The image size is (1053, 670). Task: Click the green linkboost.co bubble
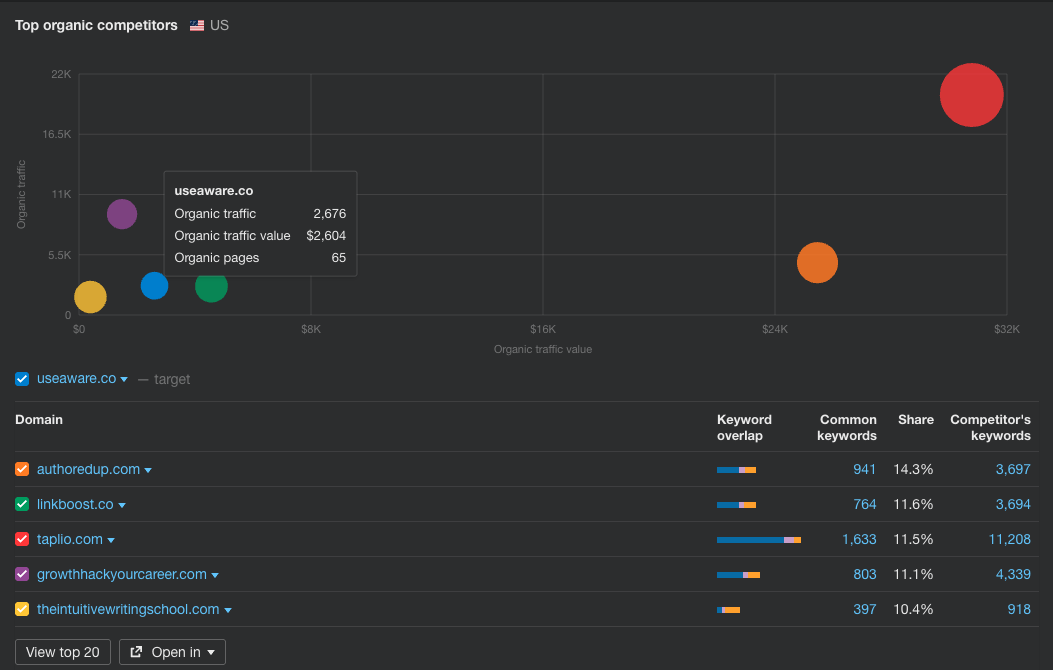(x=212, y=287)
